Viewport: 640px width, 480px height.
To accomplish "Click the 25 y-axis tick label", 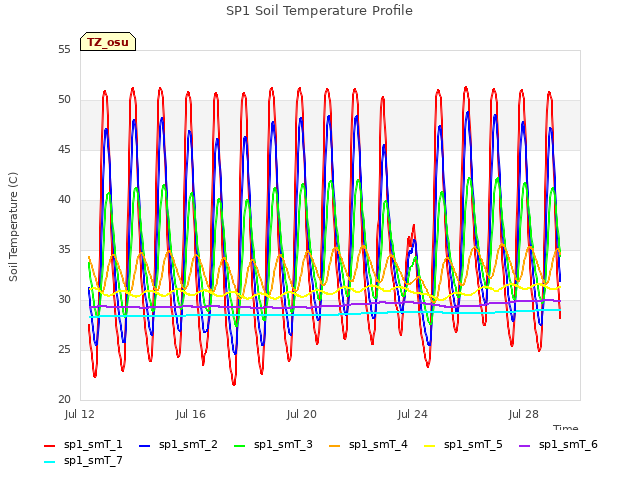I will click(64, 350).
